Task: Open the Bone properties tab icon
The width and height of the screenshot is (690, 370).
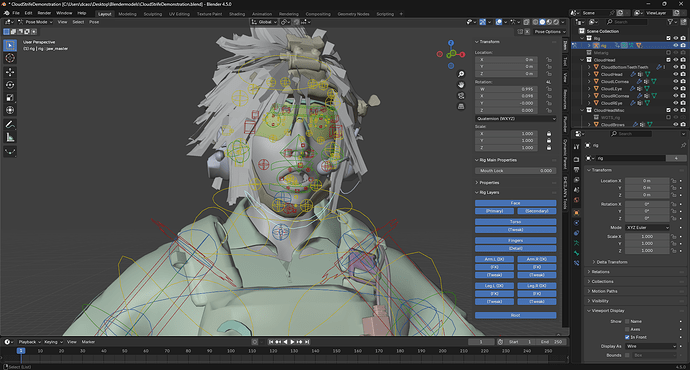Action: click(576, 253)
